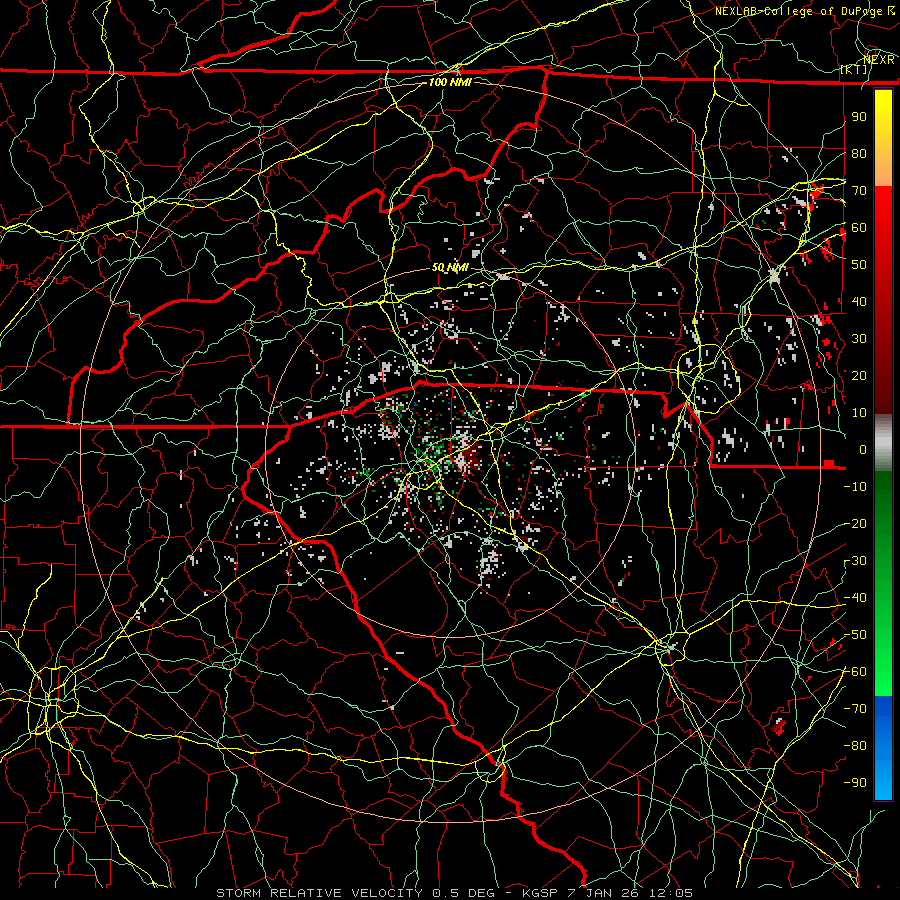The height and width of the screenshot is (900, 900).
Task: Click the 0.5 DEG elevation text in caption
Action: point(465,893)
